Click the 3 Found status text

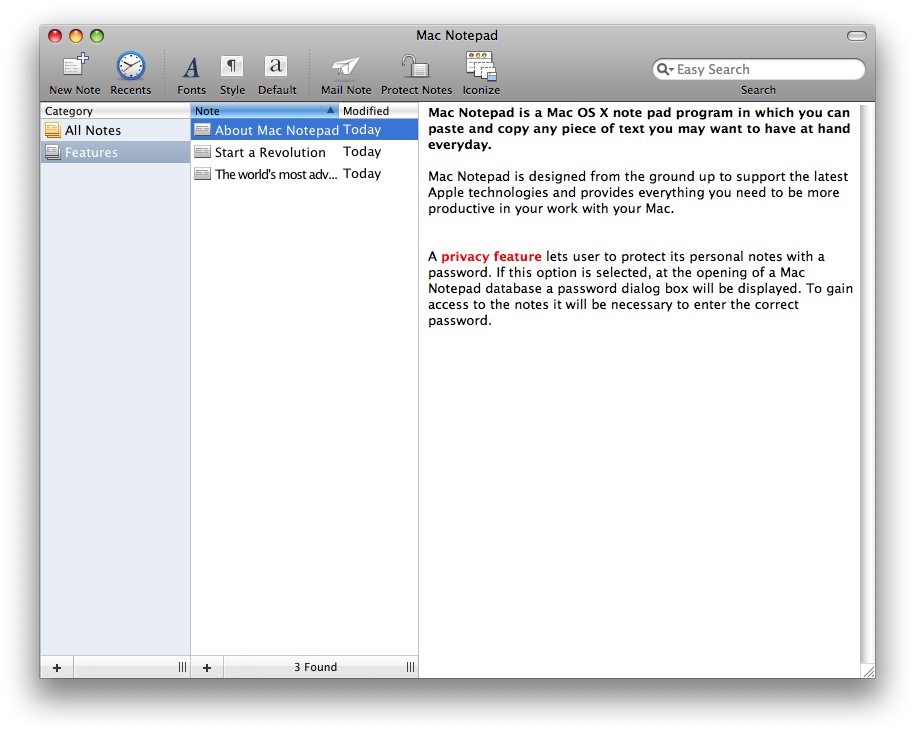click(316, 667)
